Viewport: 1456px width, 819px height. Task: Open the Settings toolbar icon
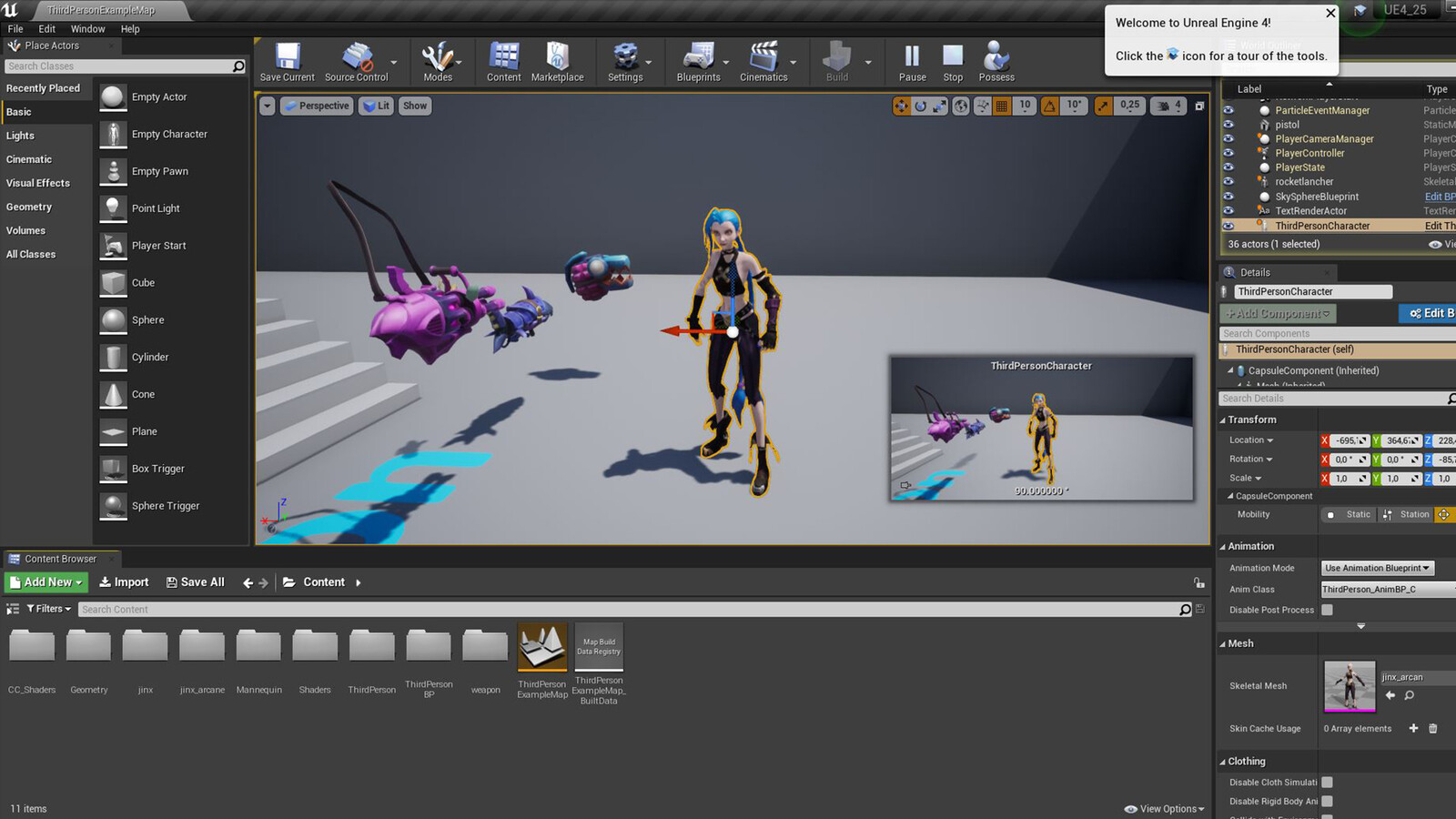tap(625, 62)
